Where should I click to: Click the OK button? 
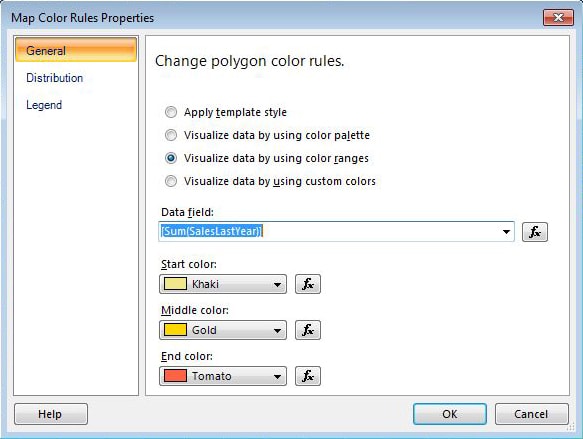[x=450, y=414]
